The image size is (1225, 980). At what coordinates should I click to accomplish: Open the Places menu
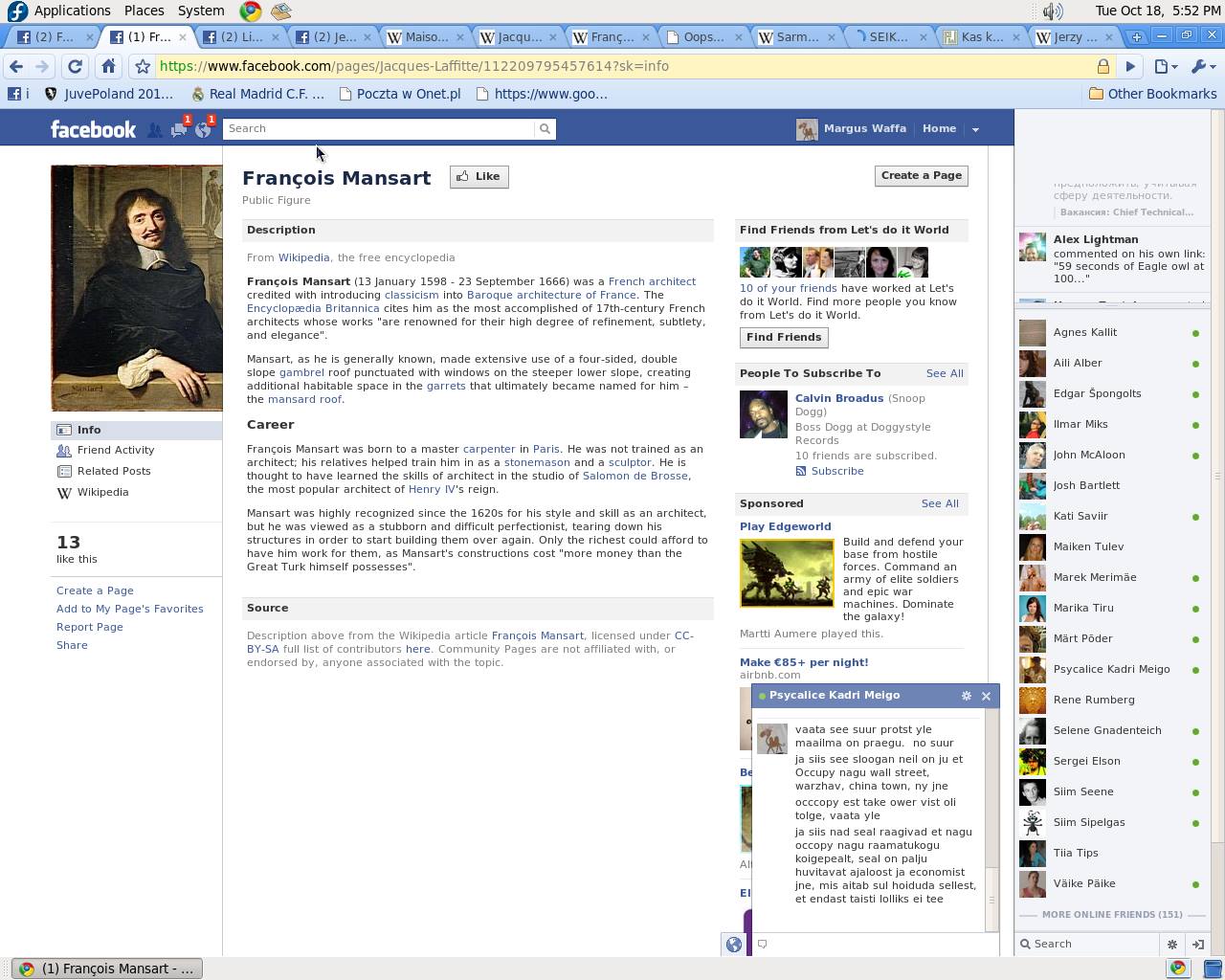(x=144, y=11)
